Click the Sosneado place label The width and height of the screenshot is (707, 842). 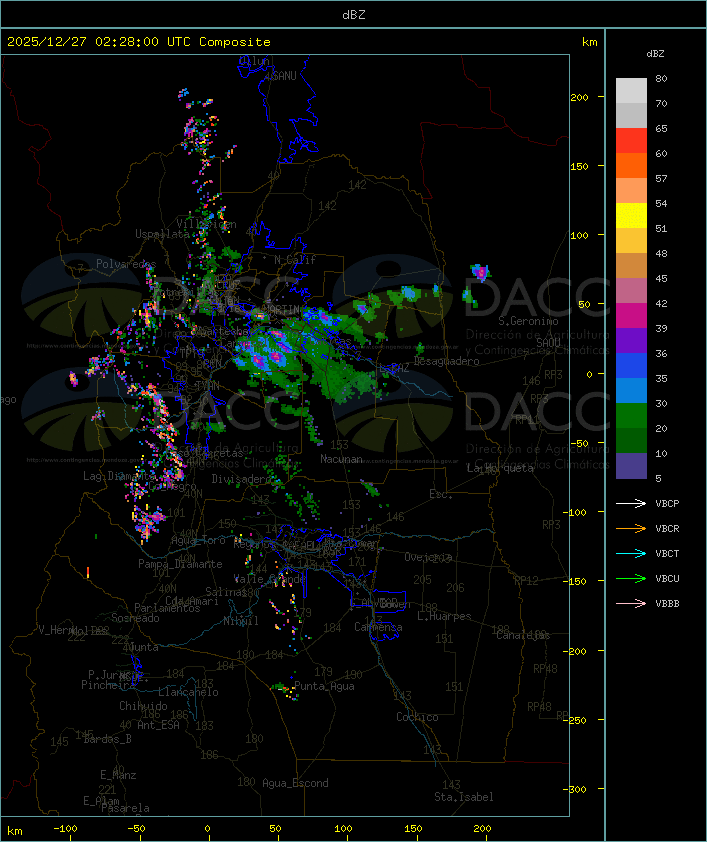[135, 618]
